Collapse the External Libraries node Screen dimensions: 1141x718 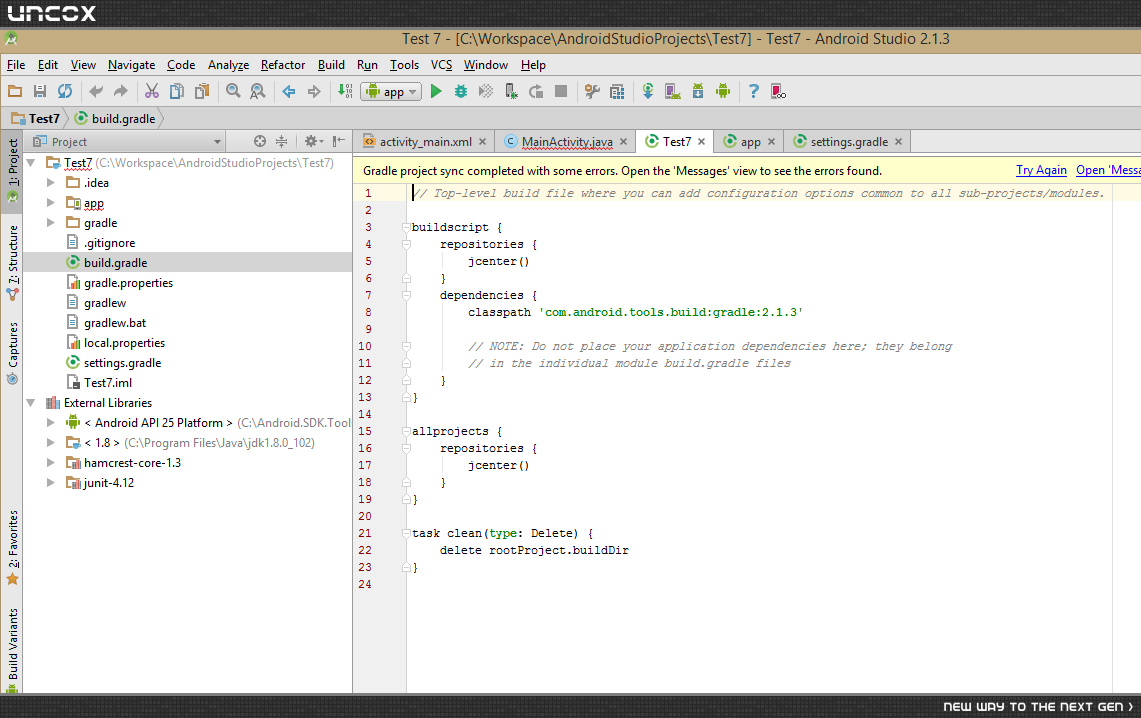point(31,402)
